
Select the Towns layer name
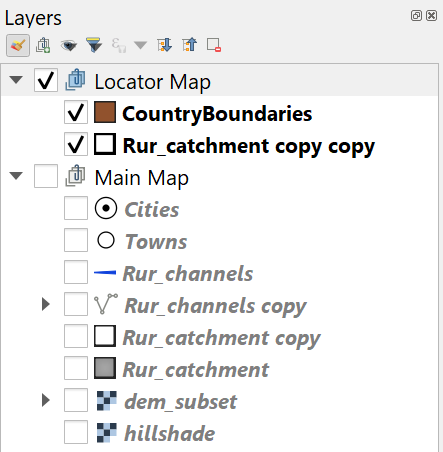pos(156,241)
